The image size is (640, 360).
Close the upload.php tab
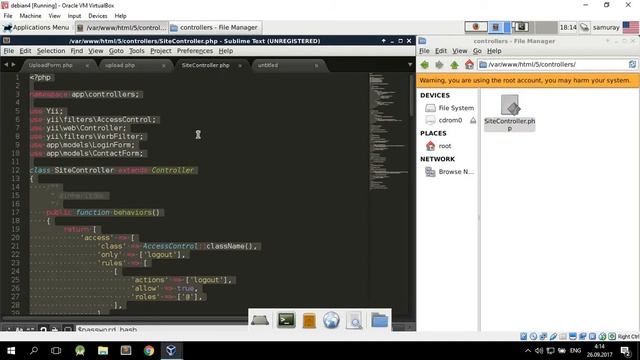pos(164,66)
